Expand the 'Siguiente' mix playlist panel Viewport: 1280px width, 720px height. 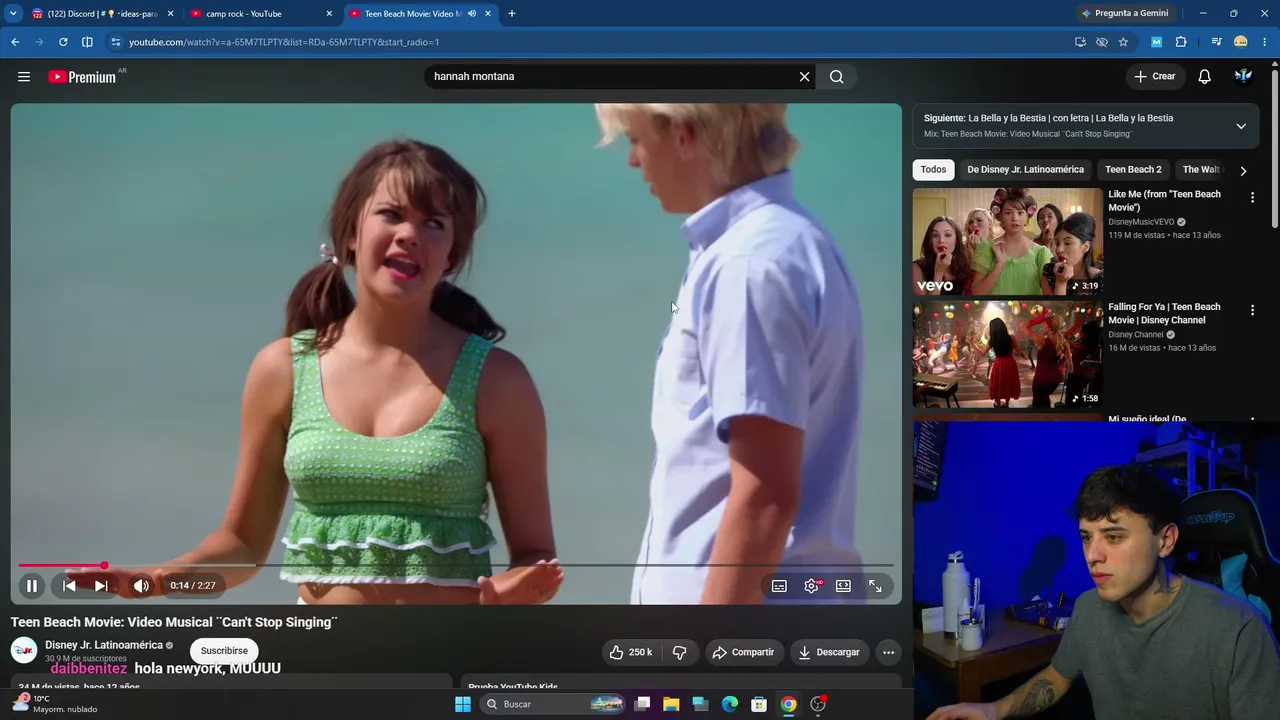[x=1241, y=126]
